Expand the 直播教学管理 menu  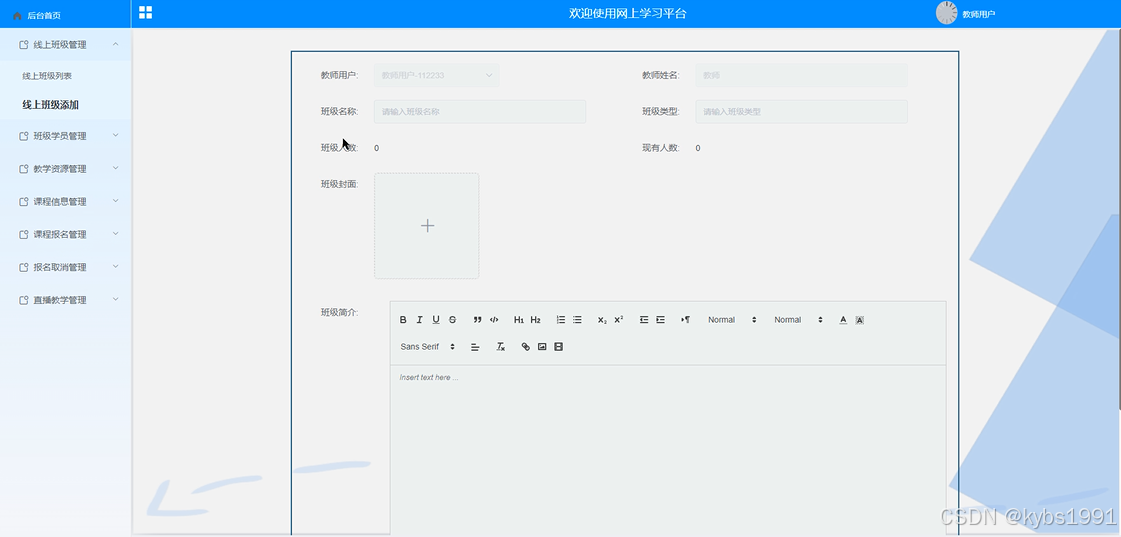[66, 300]
